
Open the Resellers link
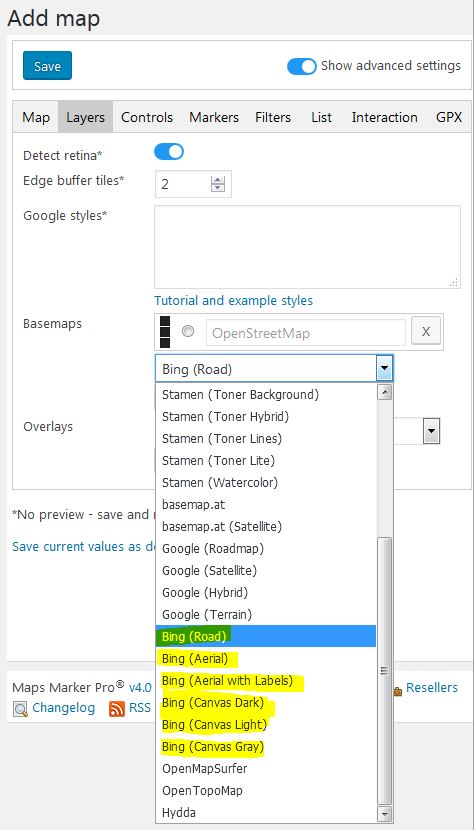coord(432,688)
